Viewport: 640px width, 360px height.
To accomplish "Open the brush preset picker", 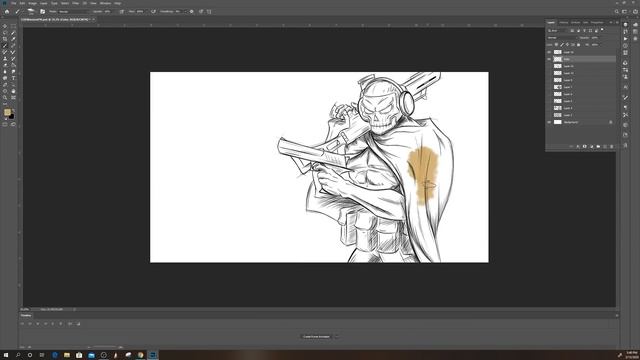I will tap(31, 11).
